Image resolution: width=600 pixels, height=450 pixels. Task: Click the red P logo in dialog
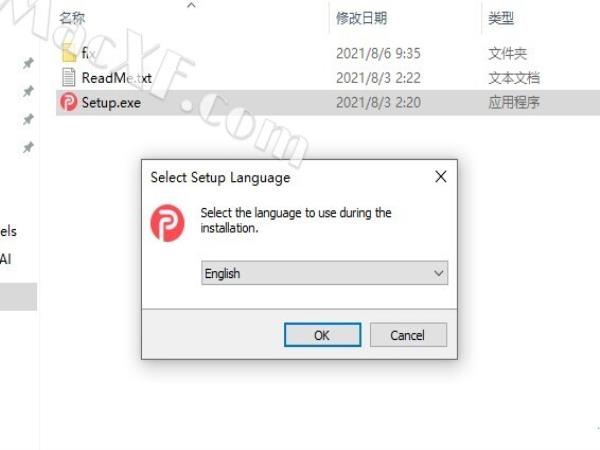point(167,223)
